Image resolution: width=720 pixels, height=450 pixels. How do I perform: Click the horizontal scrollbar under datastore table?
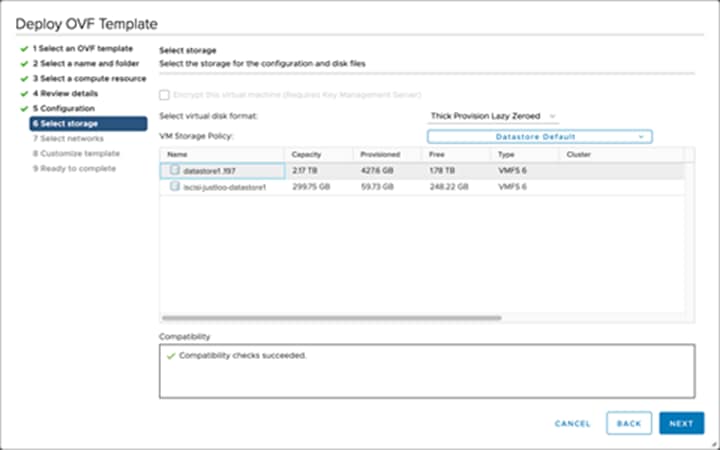click(332, 318)
